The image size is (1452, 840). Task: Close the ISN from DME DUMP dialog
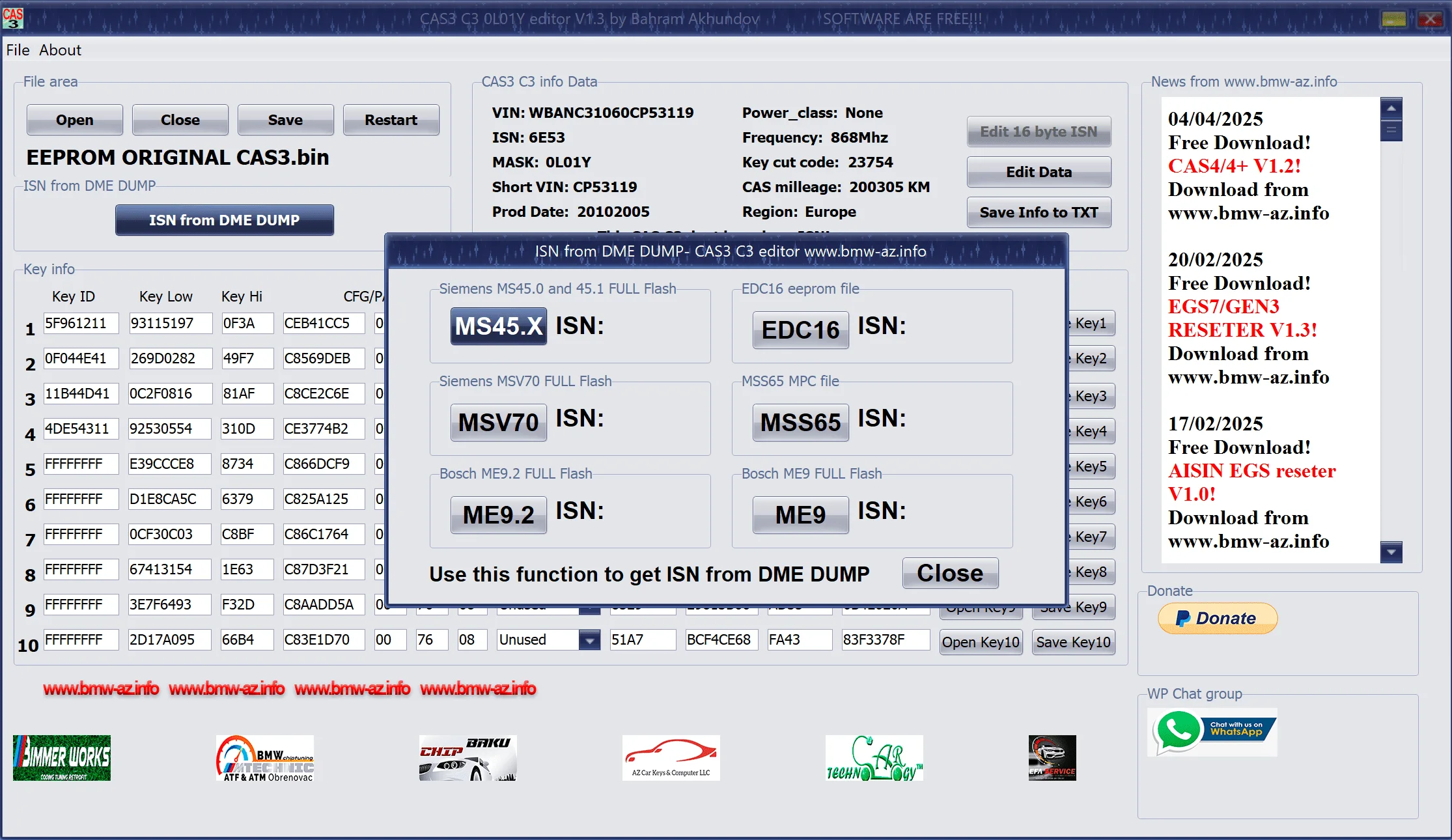click(x=950, y=573)
